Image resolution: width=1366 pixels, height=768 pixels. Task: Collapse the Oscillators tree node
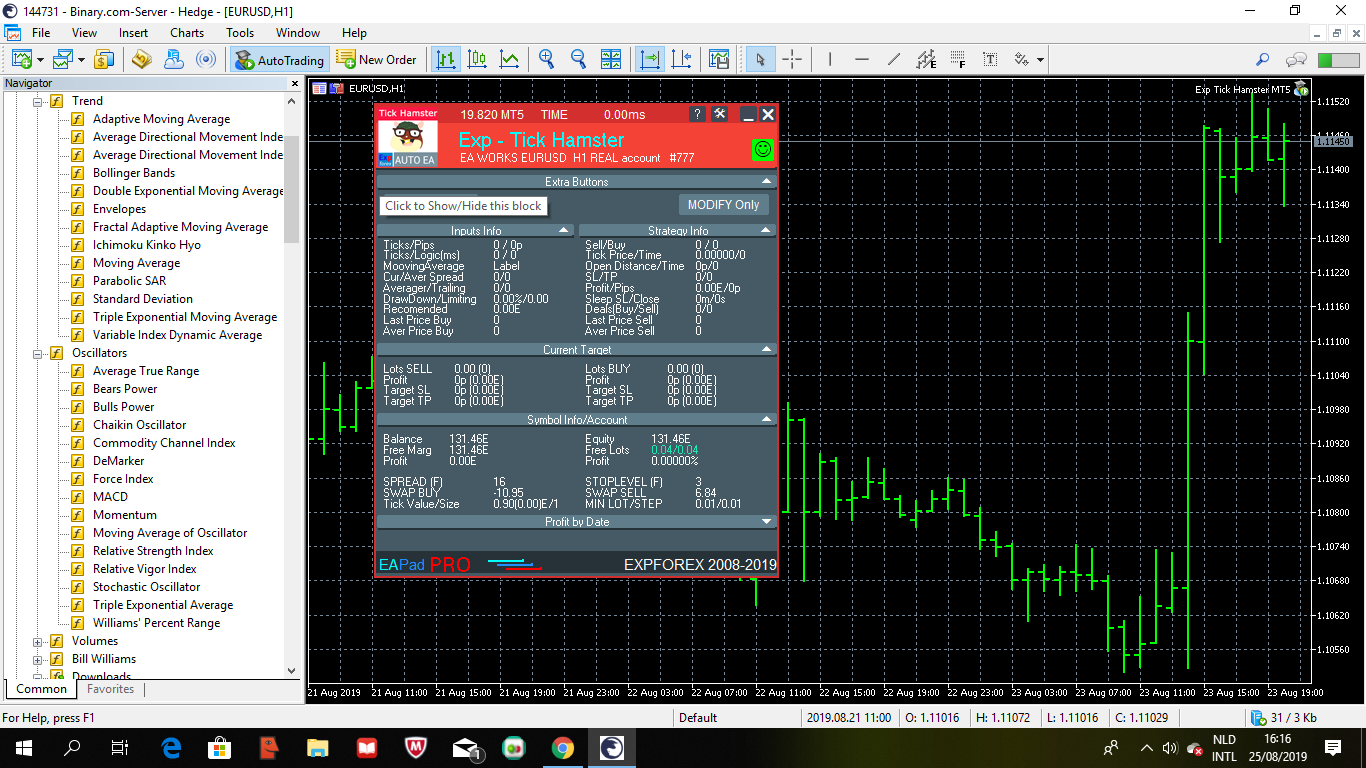pos(39,353)
